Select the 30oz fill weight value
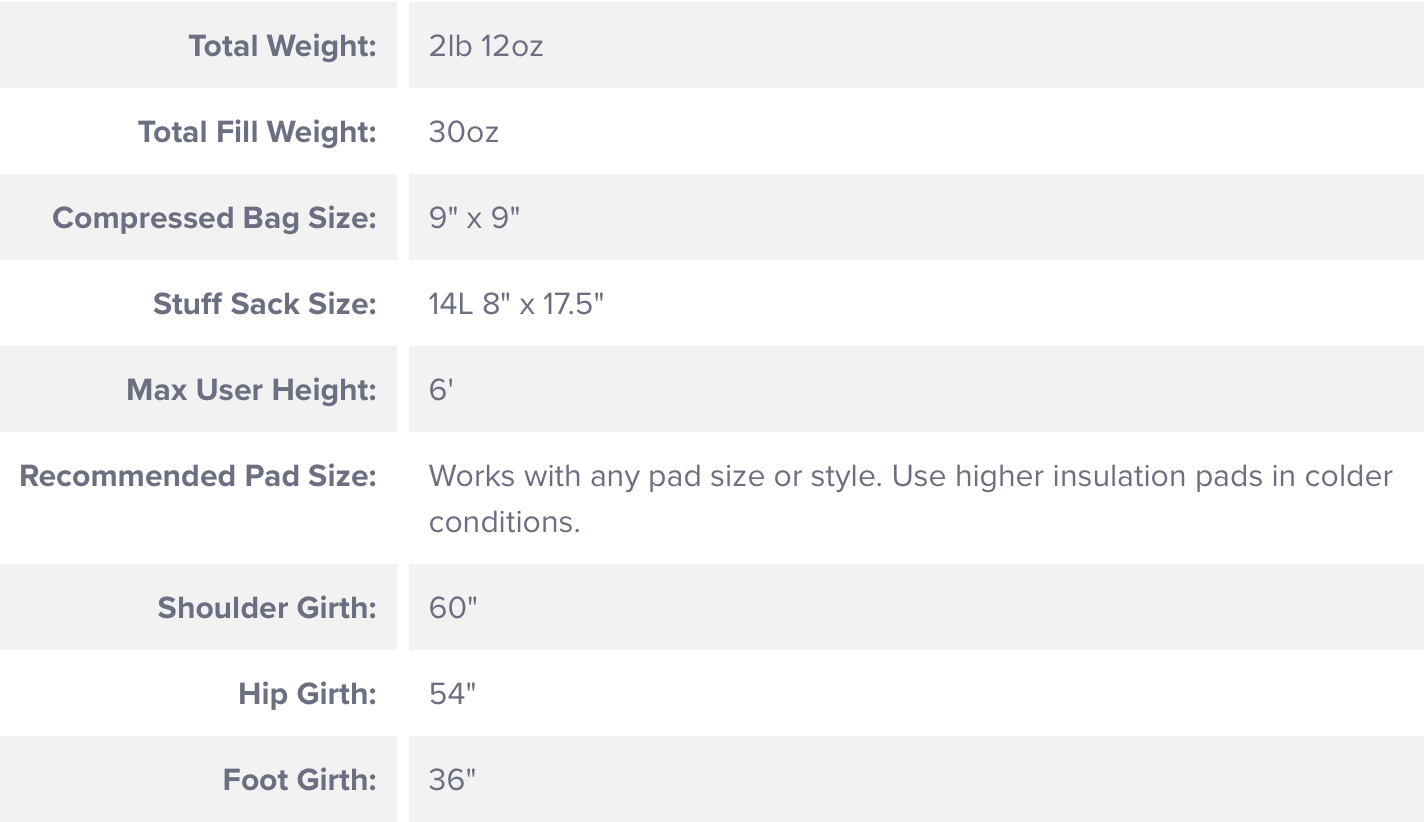The image size is (1424, 822). point(463,132)
